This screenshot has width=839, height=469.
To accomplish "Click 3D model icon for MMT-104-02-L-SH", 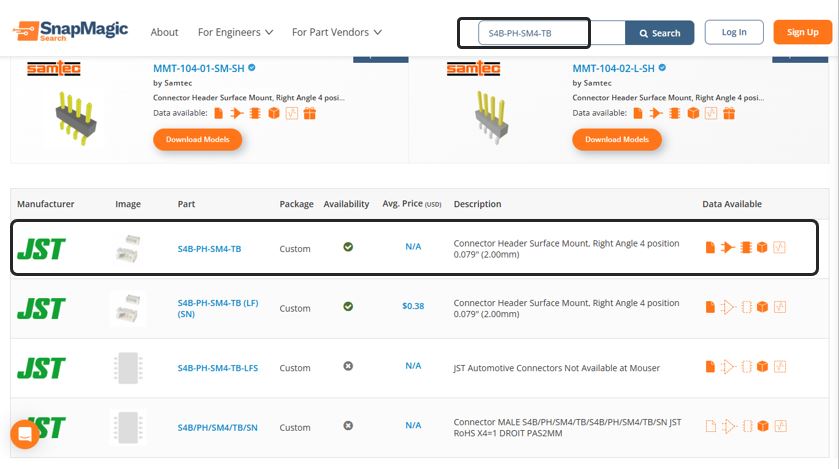I will tap(693, 113).
